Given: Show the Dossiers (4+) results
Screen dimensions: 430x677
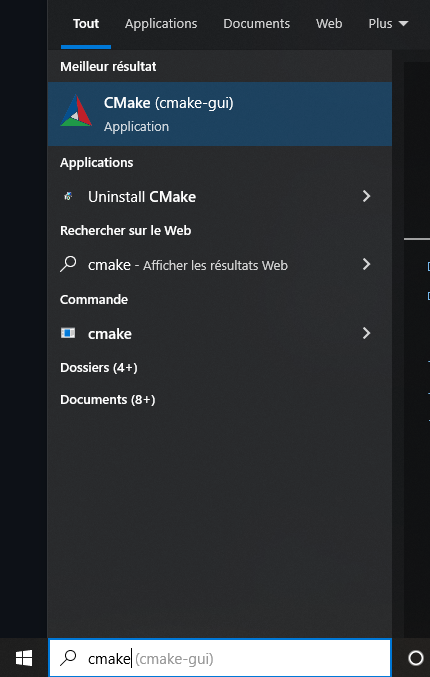Looking at the screenshot, I should 99,367.
